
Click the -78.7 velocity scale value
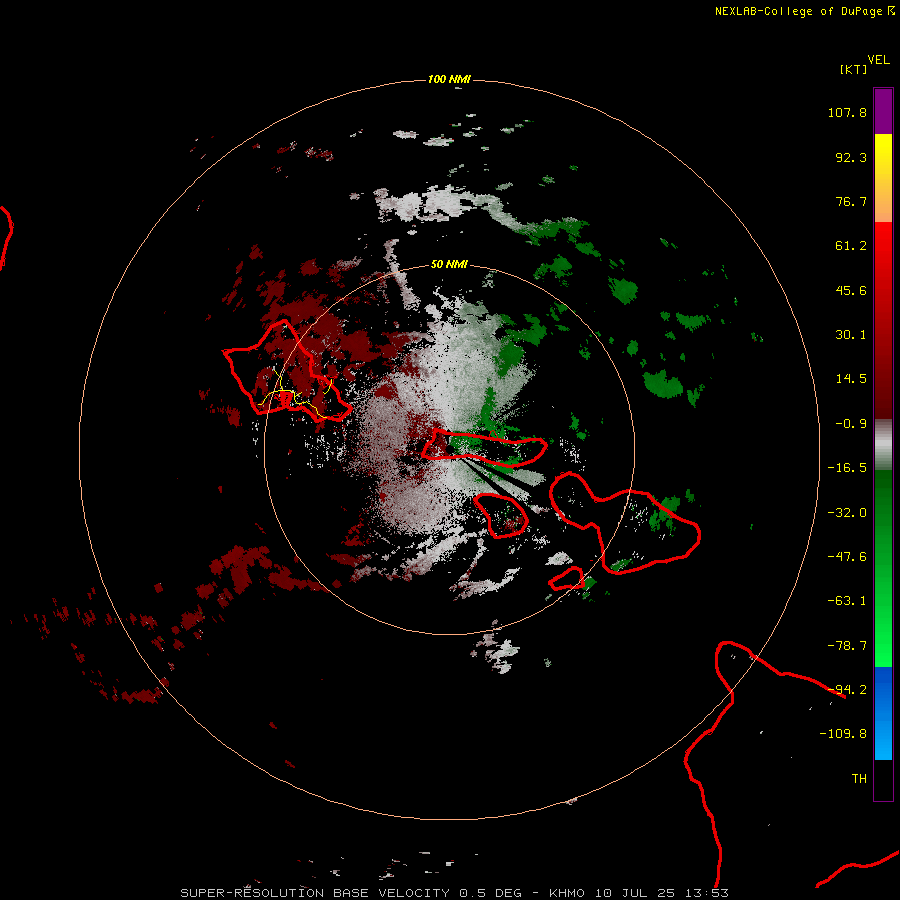pos(847,646)
